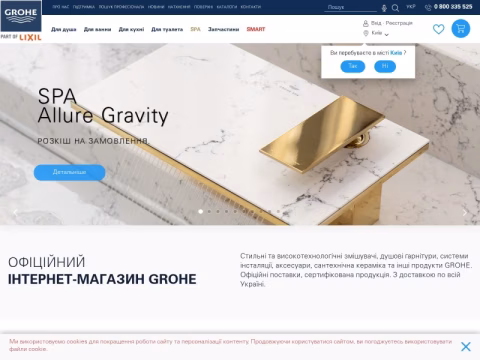The width and height of the screenshot is (480, 360).
Task: Confirm city with Так button
Action: [x=353, y=66]
